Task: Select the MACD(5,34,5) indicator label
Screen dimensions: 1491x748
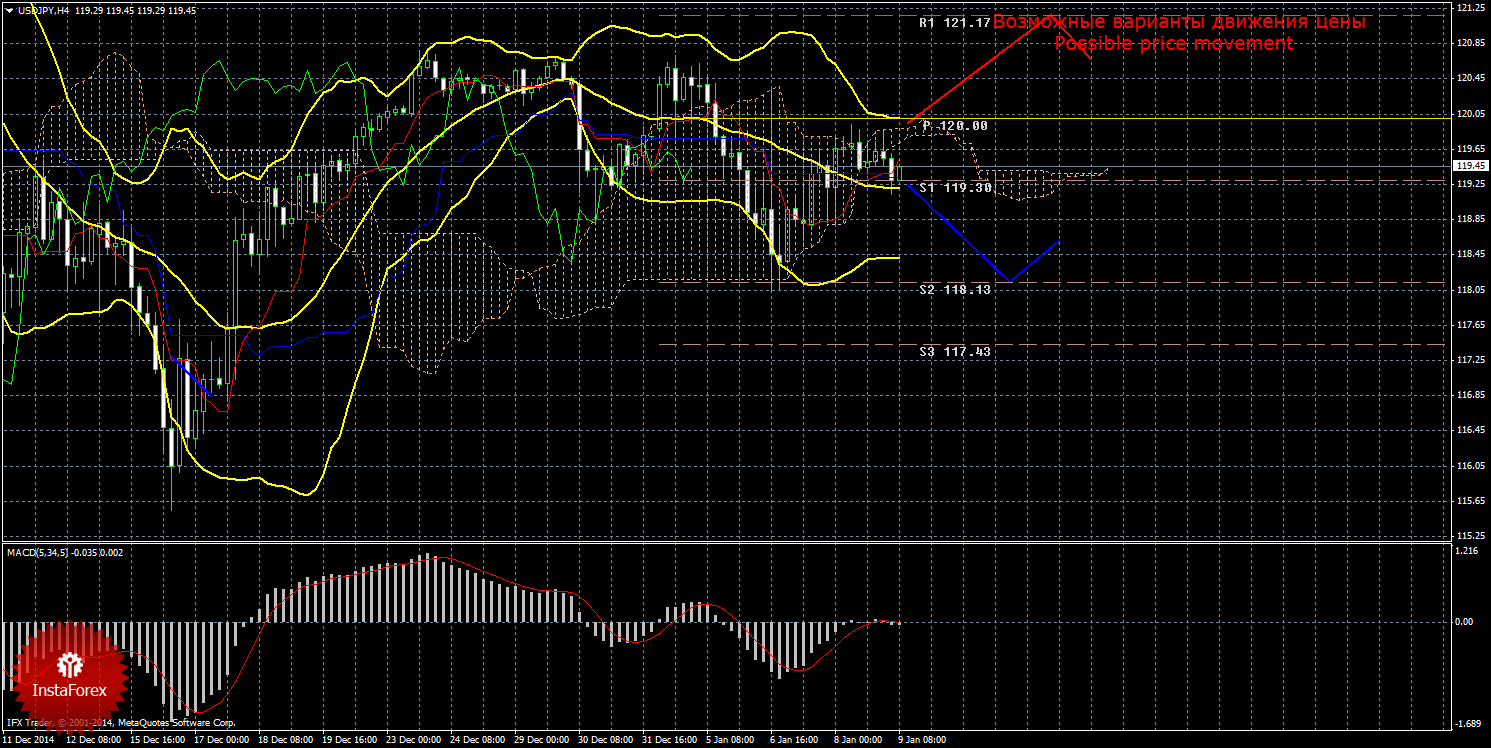Action: [36, 552]
